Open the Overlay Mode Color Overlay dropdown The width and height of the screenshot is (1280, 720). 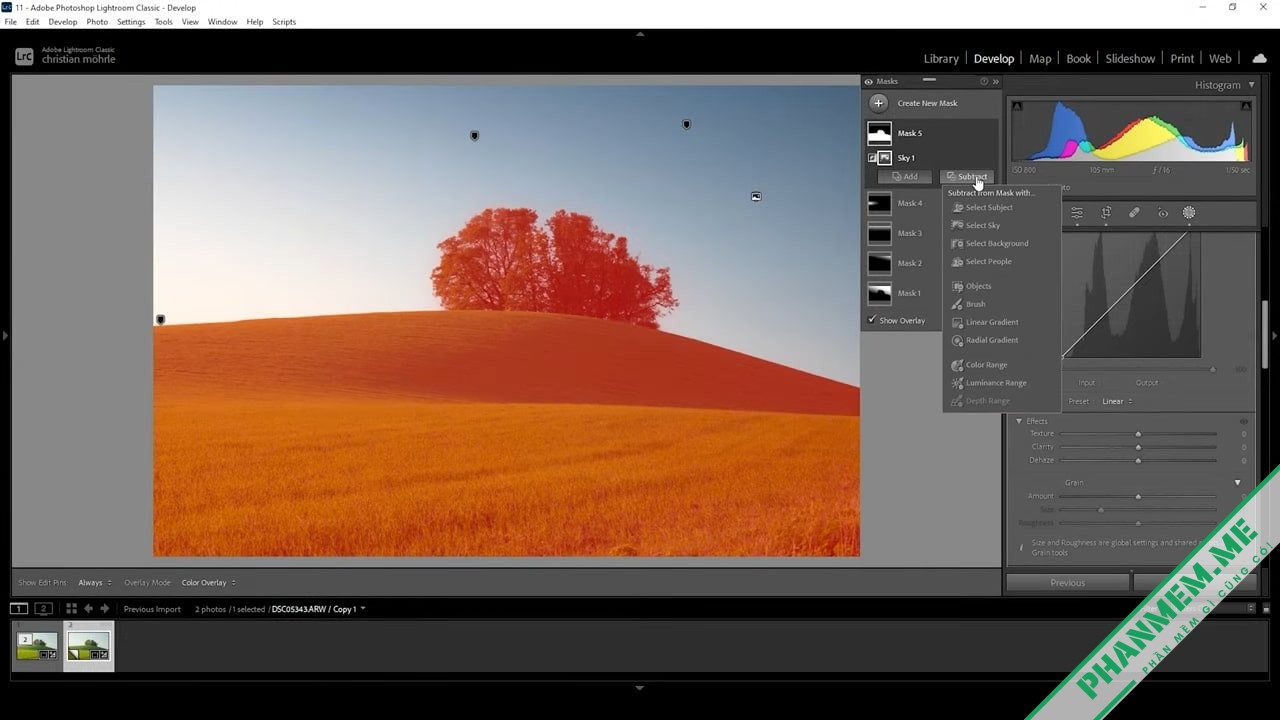(208, 583)
